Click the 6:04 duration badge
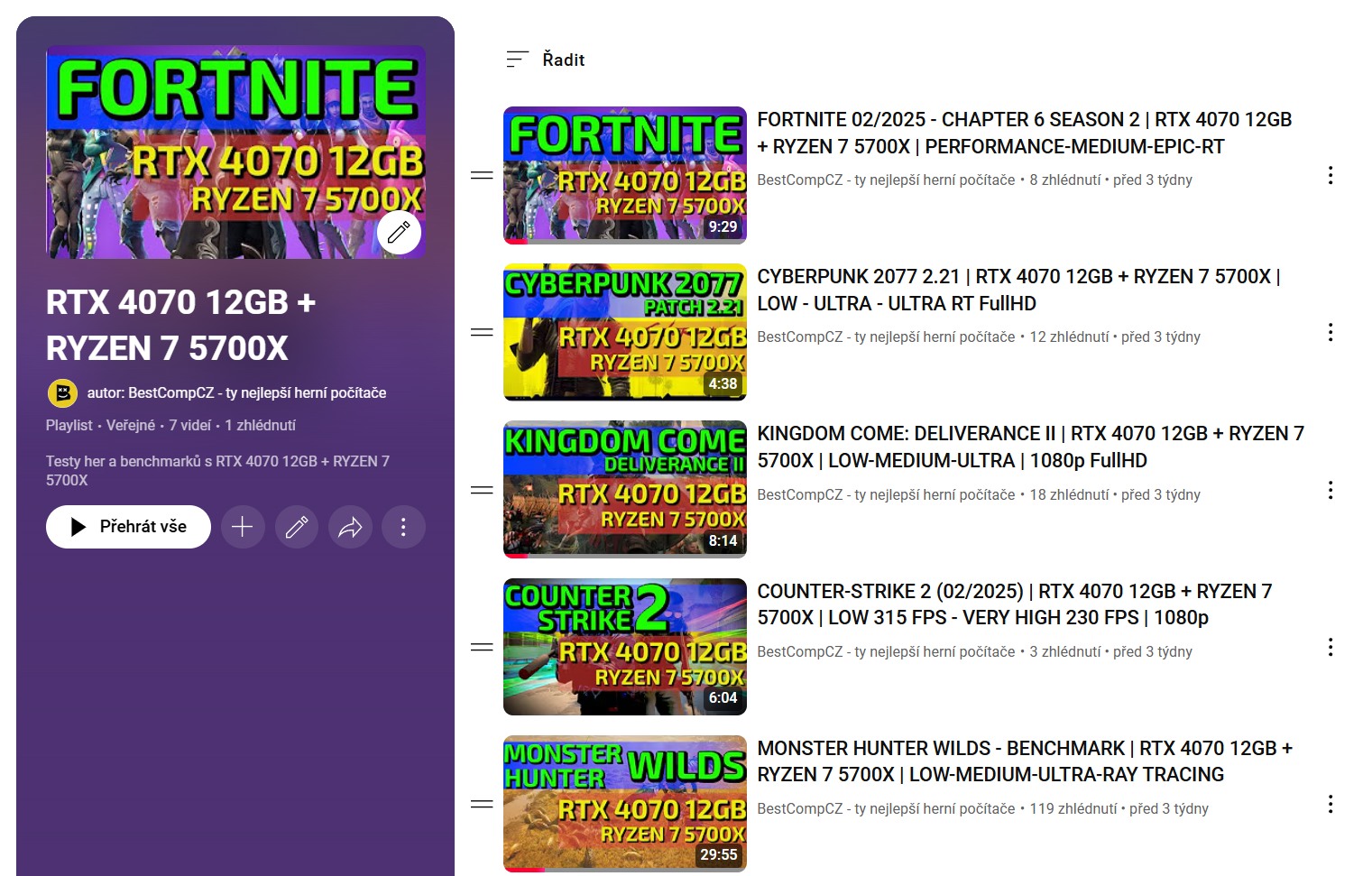Image resolution: width=1372 pixels, height=876 pixels. [723, 697]
